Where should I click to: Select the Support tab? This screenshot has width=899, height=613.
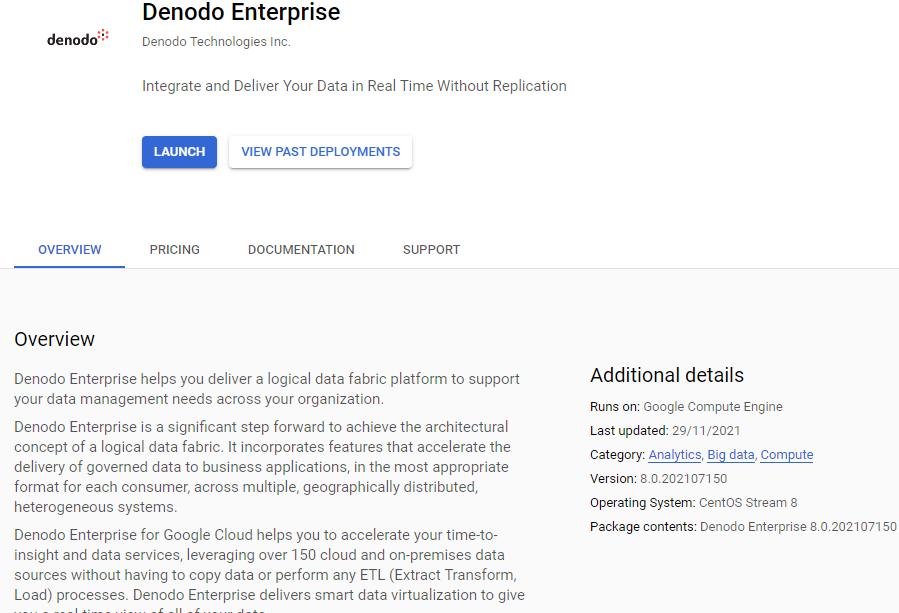coord(431,250)
